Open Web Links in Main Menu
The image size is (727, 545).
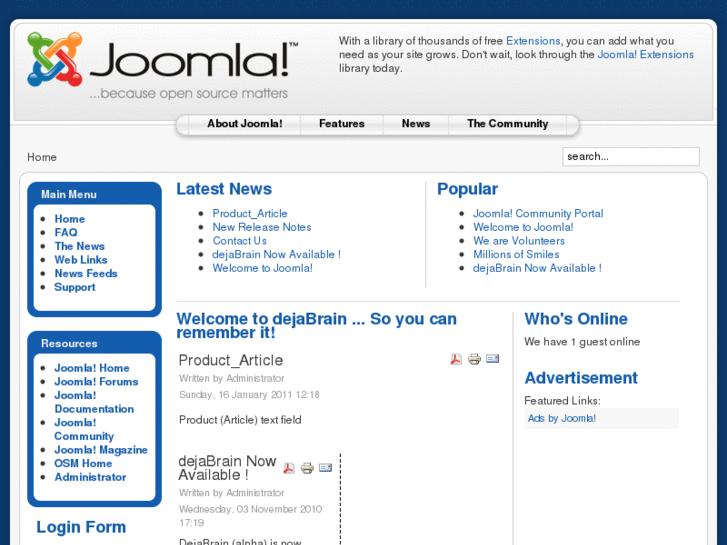81,260
